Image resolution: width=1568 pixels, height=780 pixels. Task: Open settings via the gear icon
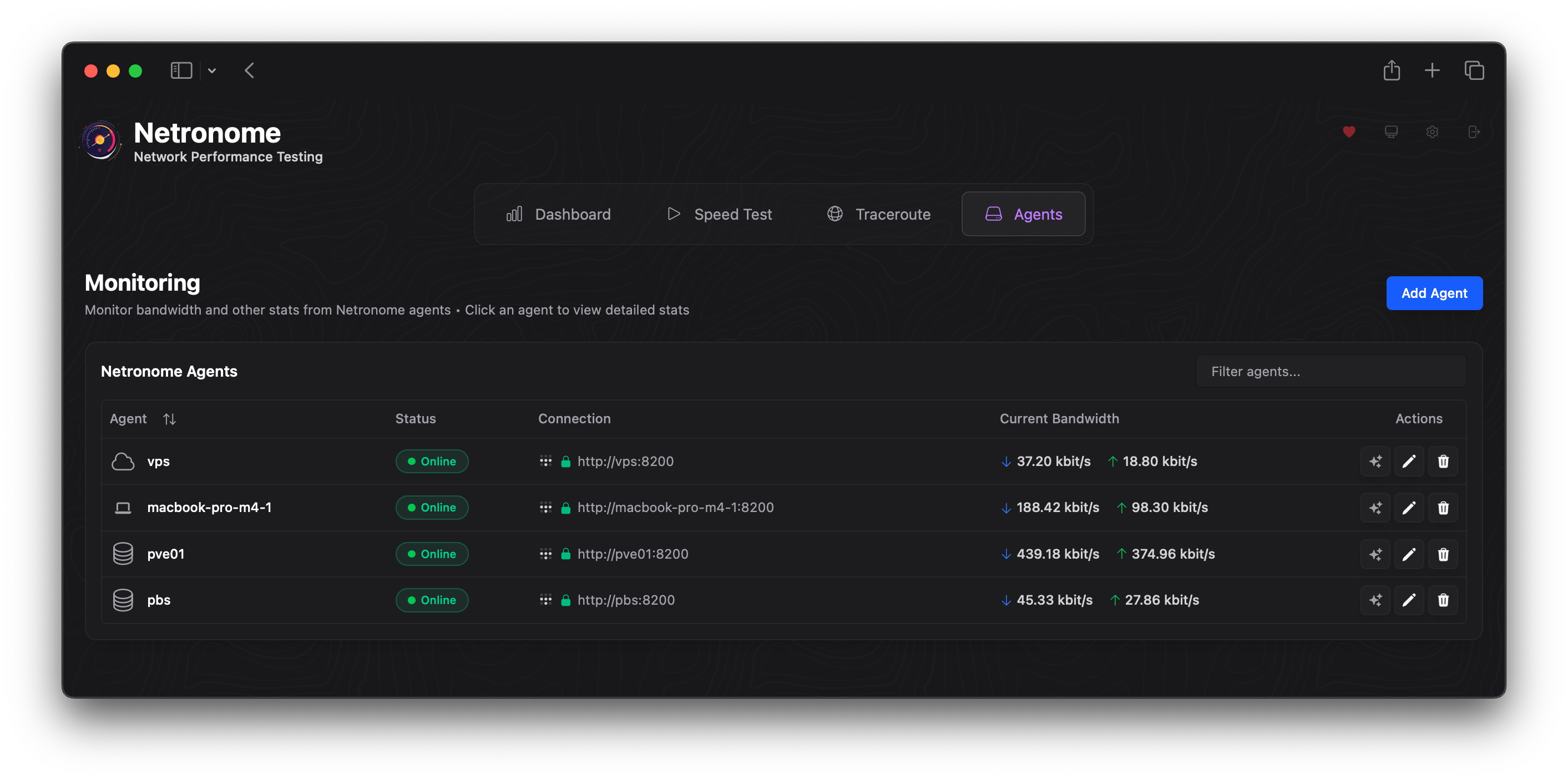[x=1432, y=132]
